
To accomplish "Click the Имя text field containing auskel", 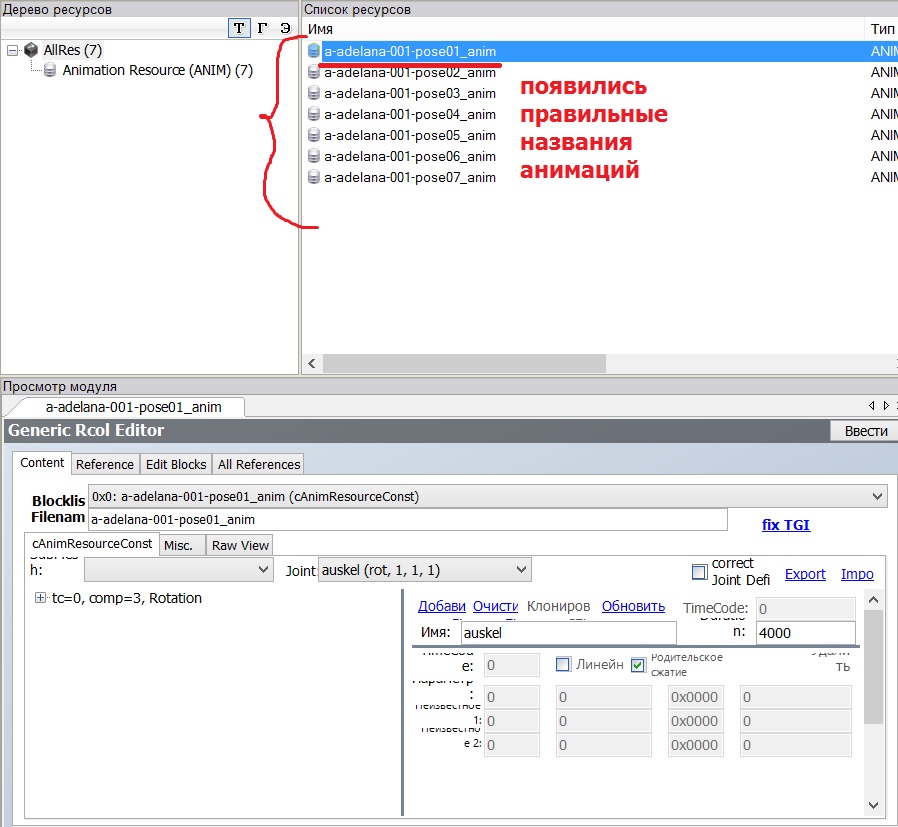I will tap(567, 633).
